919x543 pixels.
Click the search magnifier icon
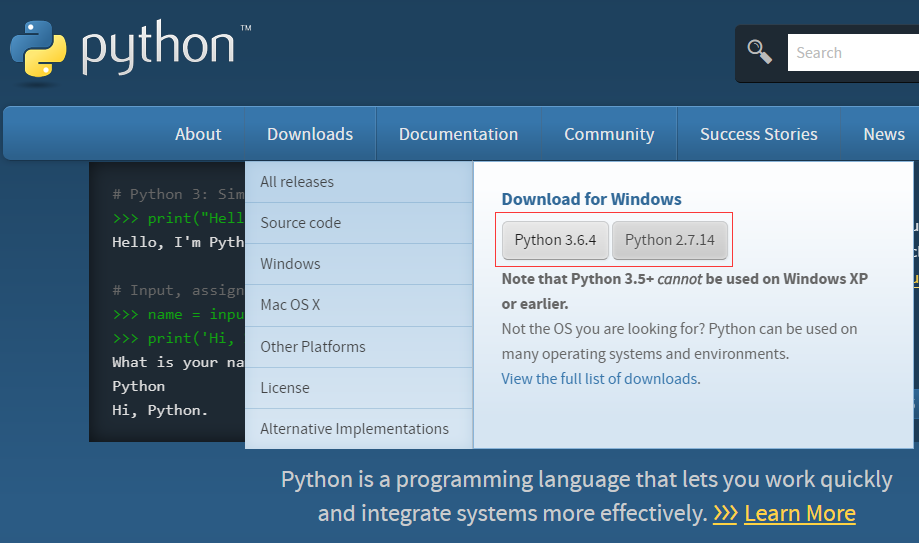coord(760,52)
